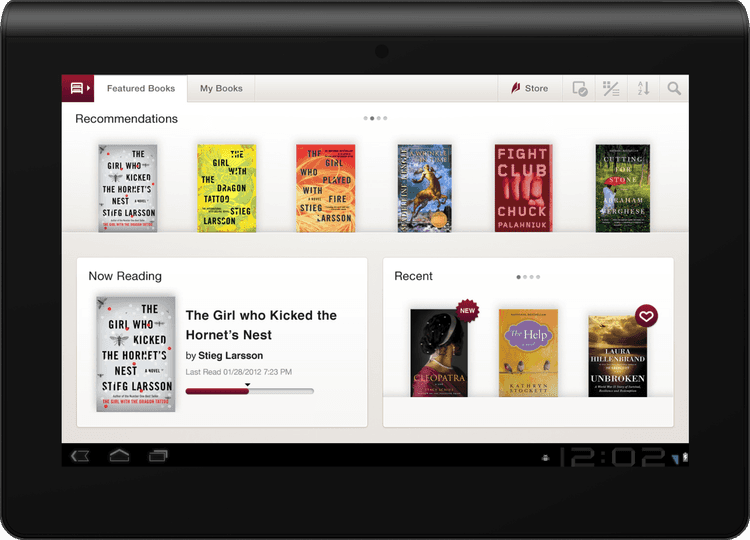This screenshot has width=750, height=540.
Task: Select second Recent page dot
Action: [525, 277]
